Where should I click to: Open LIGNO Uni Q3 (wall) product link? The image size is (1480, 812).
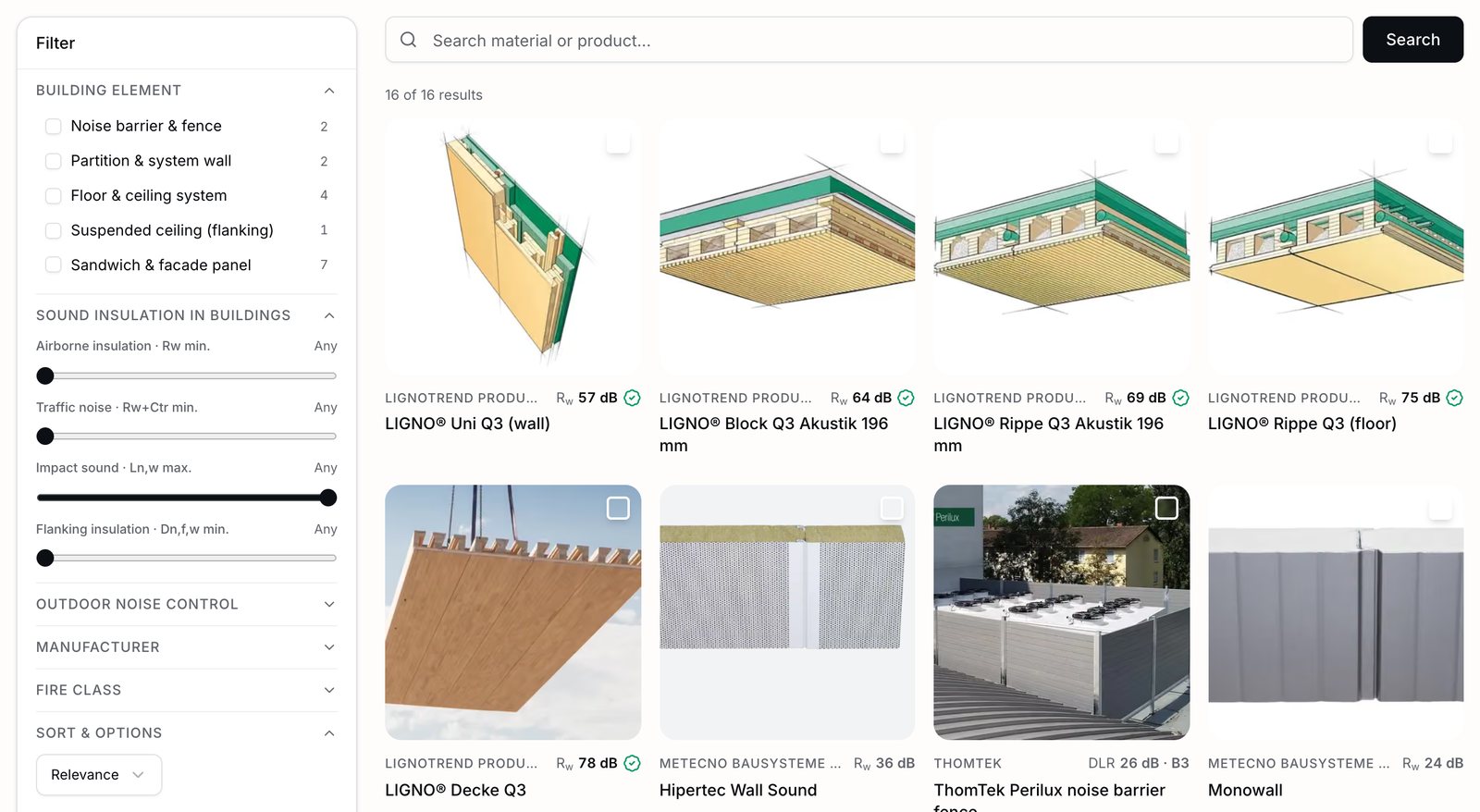(467, 424)
